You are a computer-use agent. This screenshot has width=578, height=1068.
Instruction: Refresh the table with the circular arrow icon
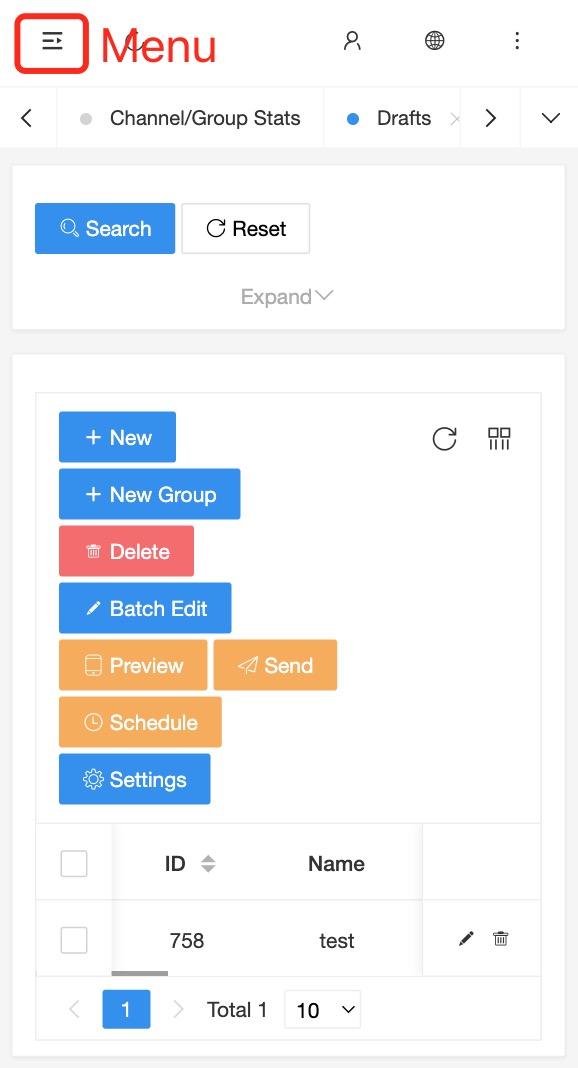tap(445, 439)
